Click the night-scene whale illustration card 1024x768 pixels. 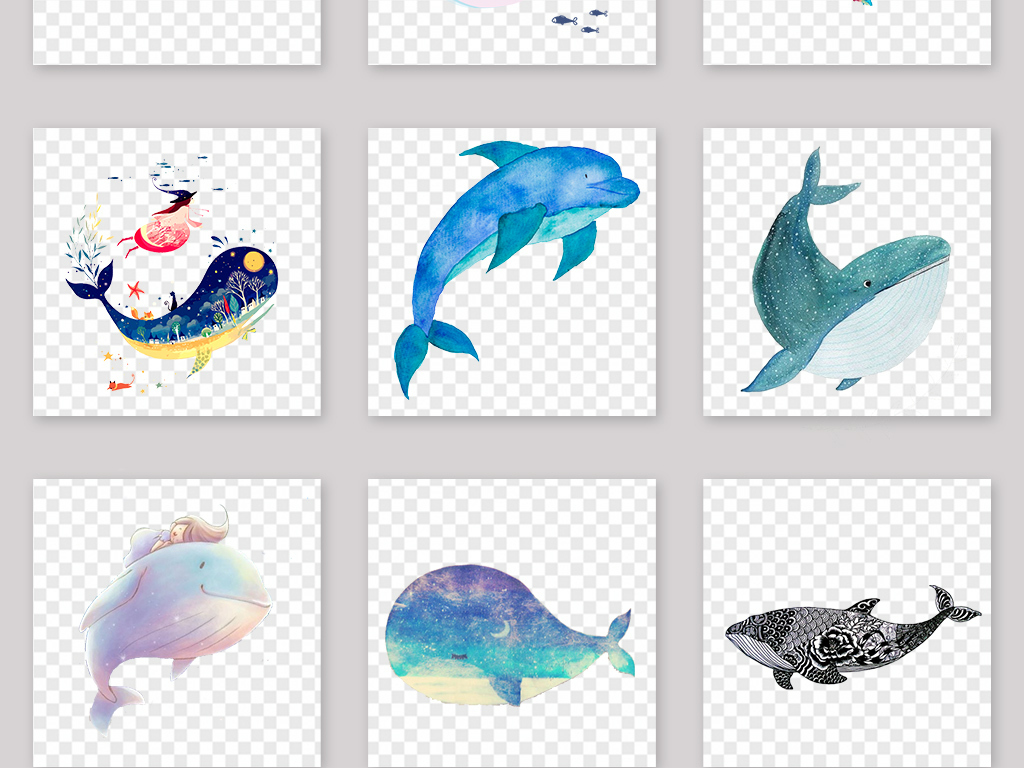pos(177,271)
